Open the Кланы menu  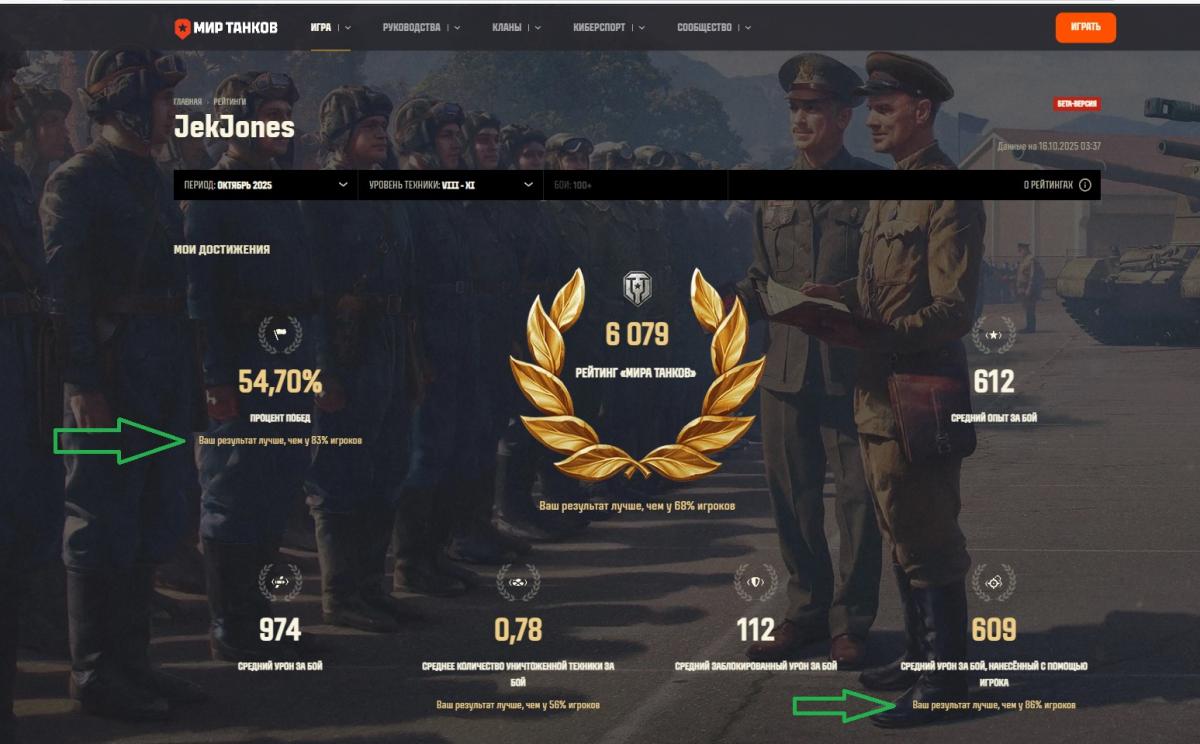click(517, 27)
